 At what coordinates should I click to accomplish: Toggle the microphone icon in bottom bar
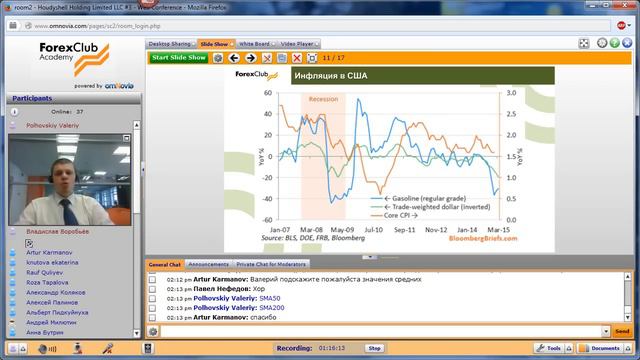click(x=108, y=348)
